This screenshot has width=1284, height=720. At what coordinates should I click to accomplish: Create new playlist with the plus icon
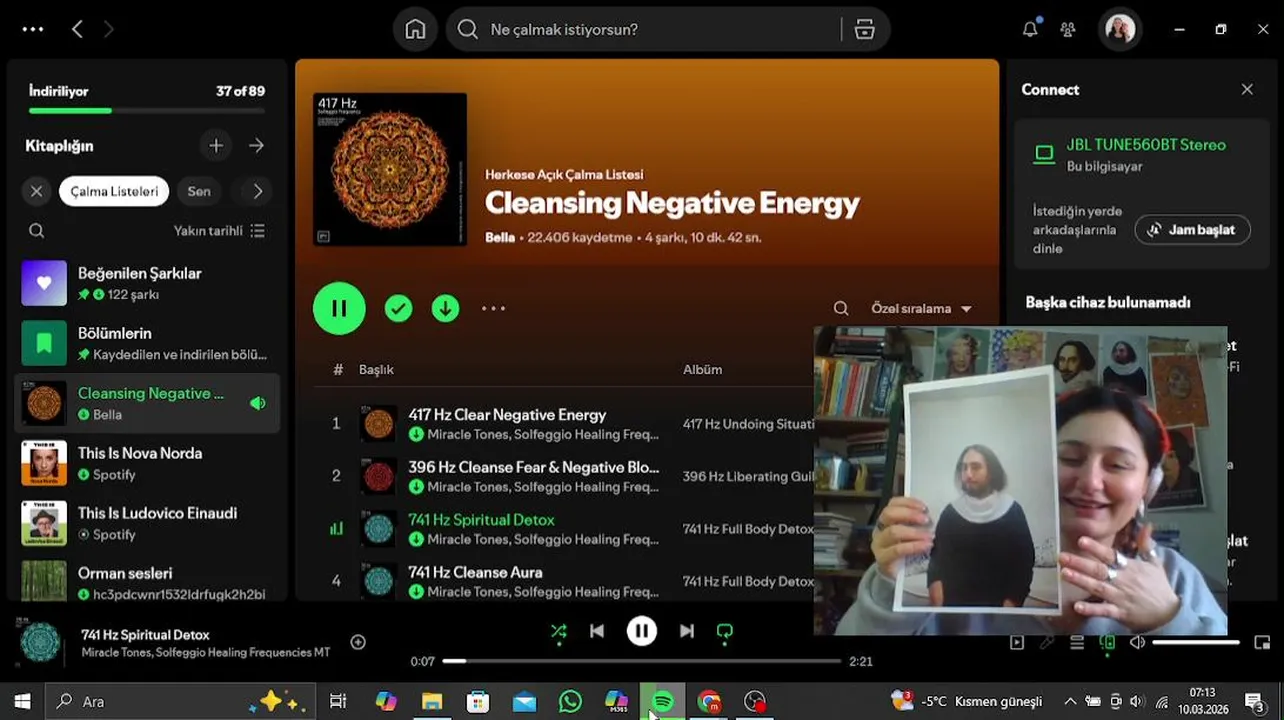click(x=216, y=146)
